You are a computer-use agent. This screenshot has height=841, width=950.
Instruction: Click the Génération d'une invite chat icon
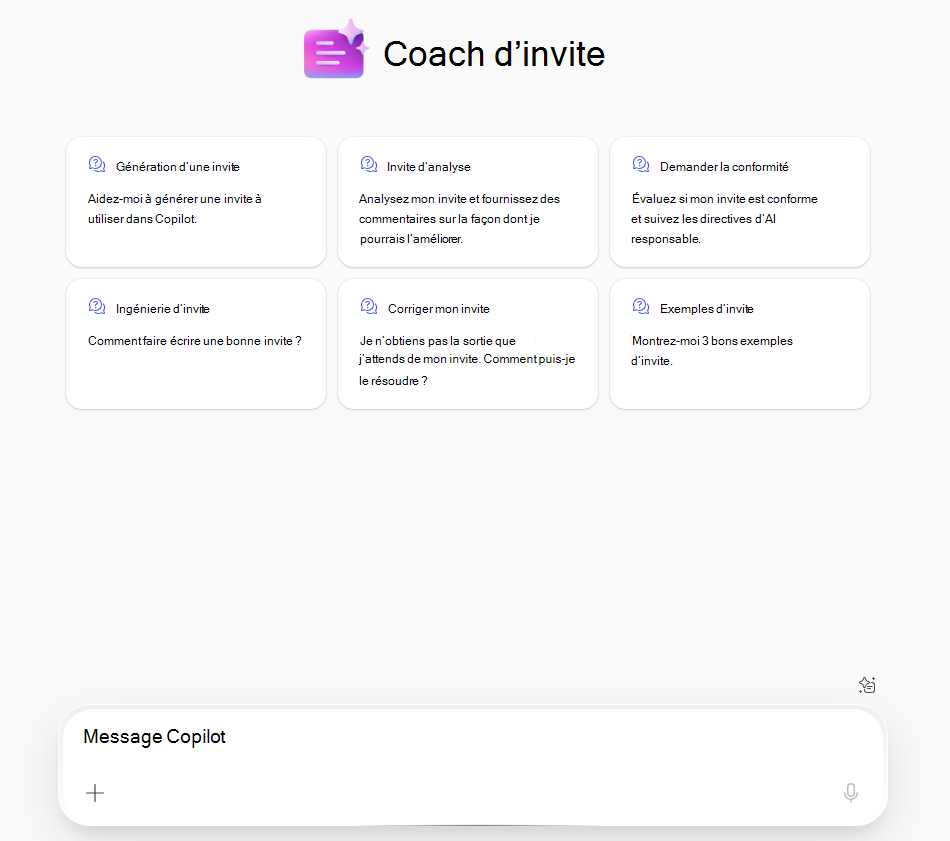(97, 164)
